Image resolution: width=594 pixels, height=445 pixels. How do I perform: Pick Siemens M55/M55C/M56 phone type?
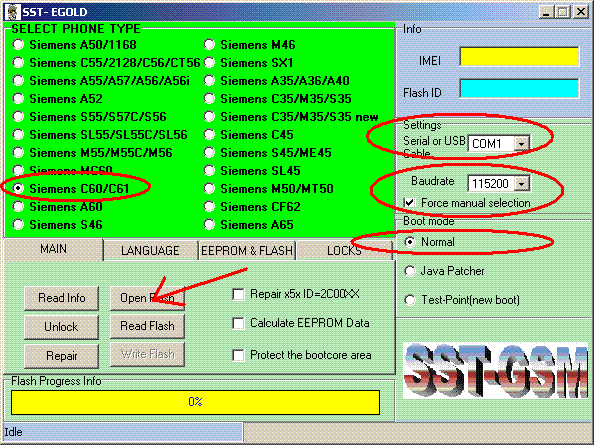[x=18, y=153]
